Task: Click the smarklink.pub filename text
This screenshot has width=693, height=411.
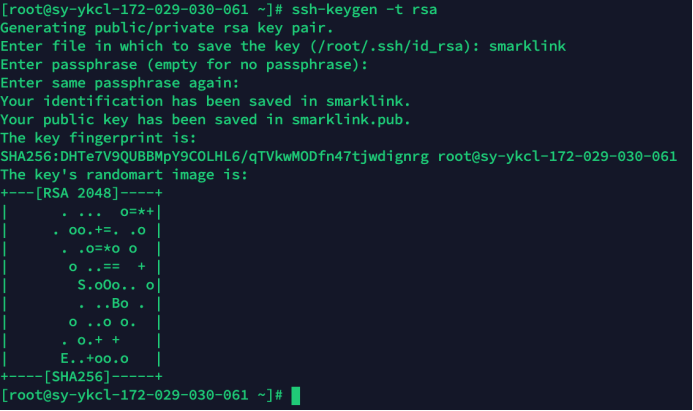Action: coord(347,120)
